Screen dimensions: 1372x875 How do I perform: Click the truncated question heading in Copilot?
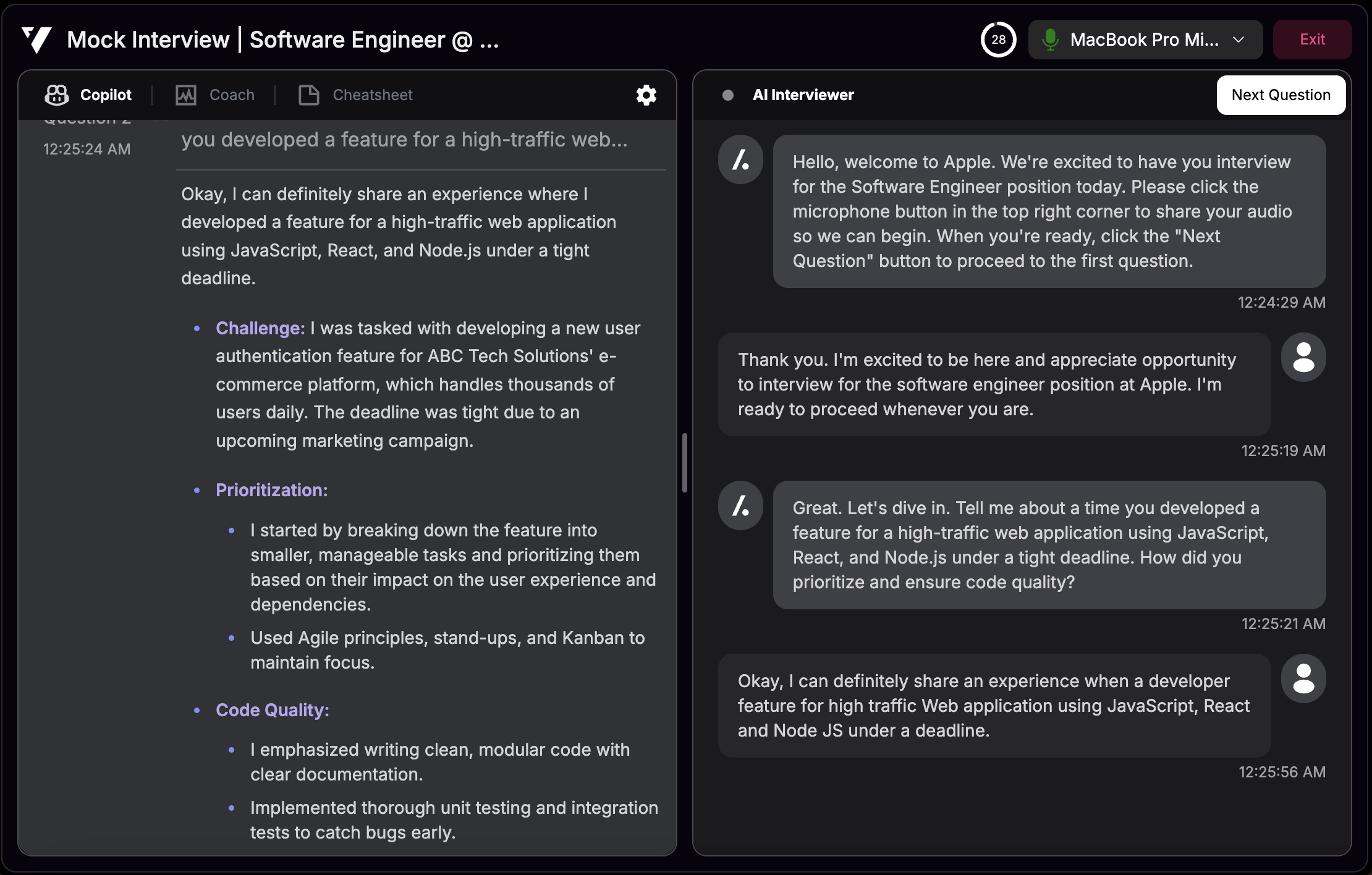click(404, 140)
